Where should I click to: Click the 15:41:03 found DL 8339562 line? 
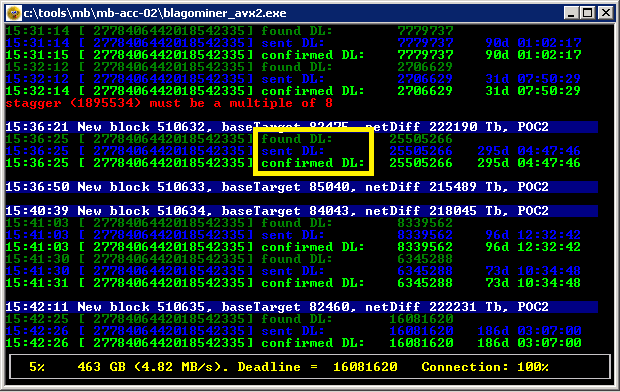tap(230, 223)
